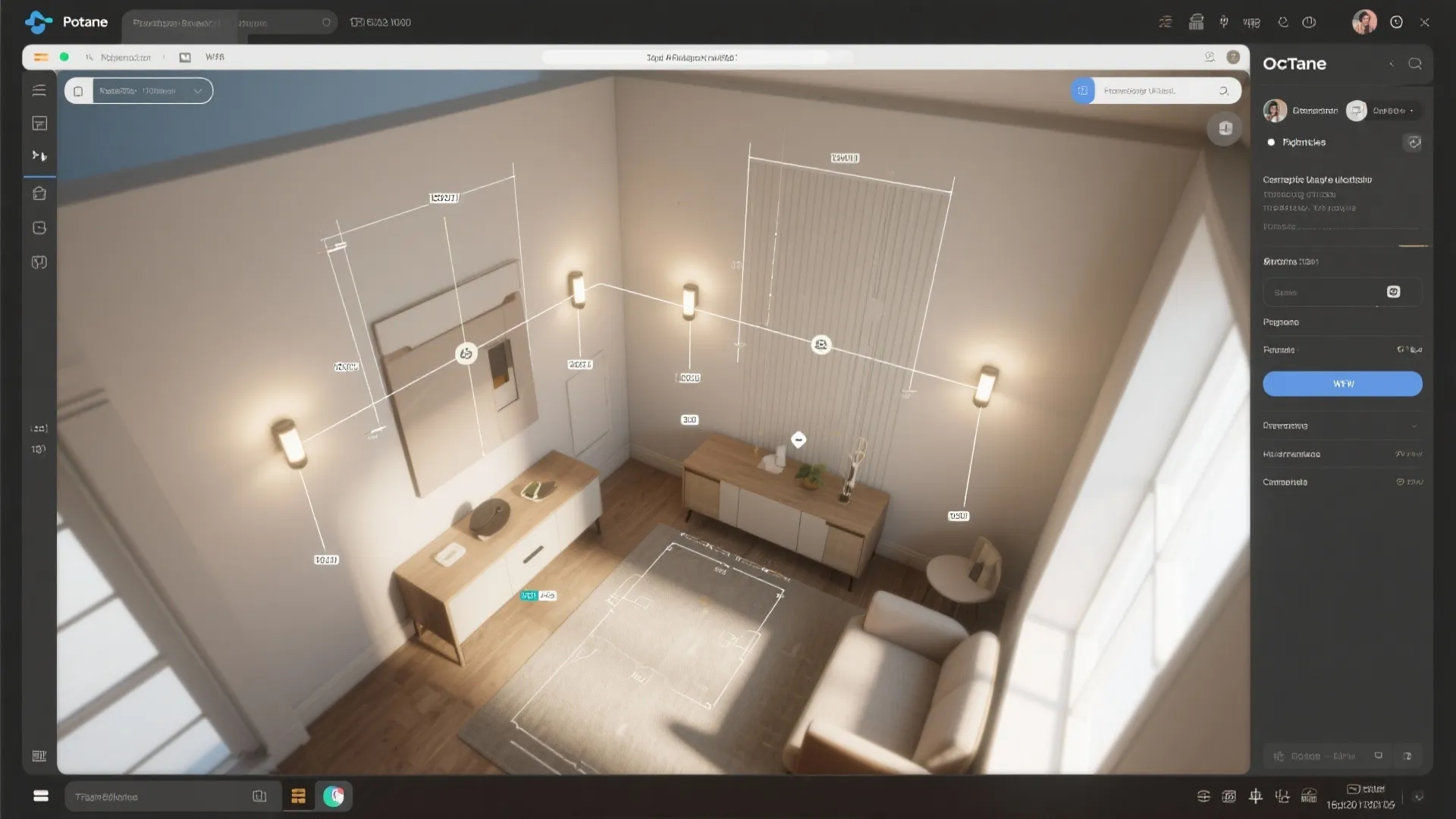Click the user avatar menu in the OcTane panel

pos(1275,111)
